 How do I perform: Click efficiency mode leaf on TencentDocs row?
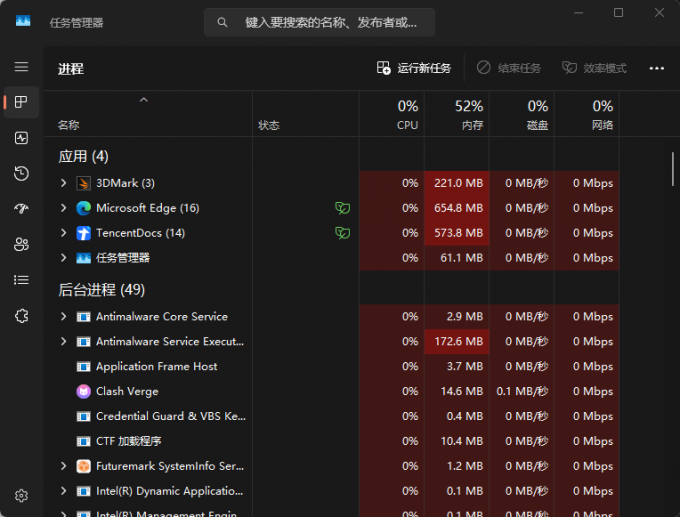[x=342, y=233]
